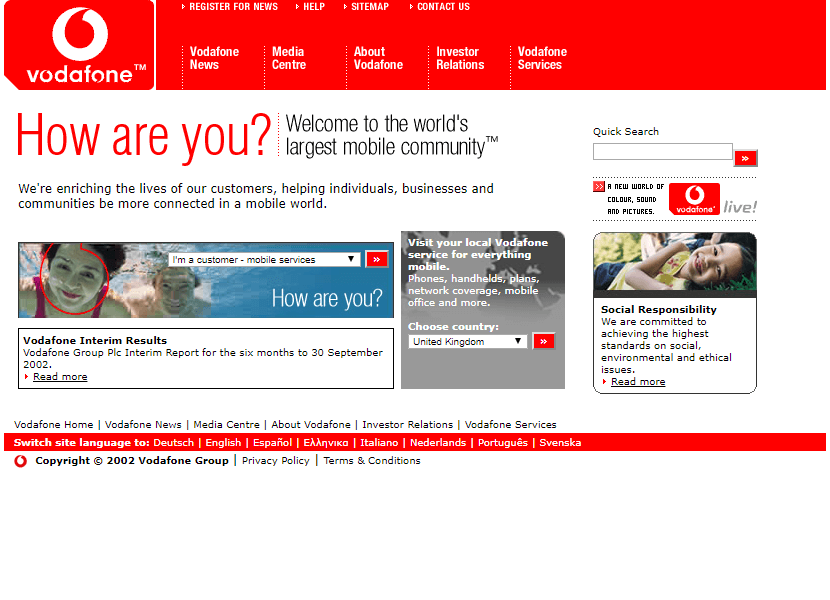Click the swimmers 'How are you?' banner image

tap(206, 280)
